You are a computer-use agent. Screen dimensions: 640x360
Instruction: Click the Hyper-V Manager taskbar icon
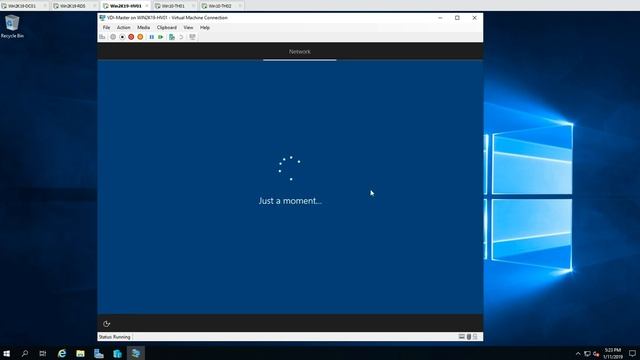coord(118,353)
